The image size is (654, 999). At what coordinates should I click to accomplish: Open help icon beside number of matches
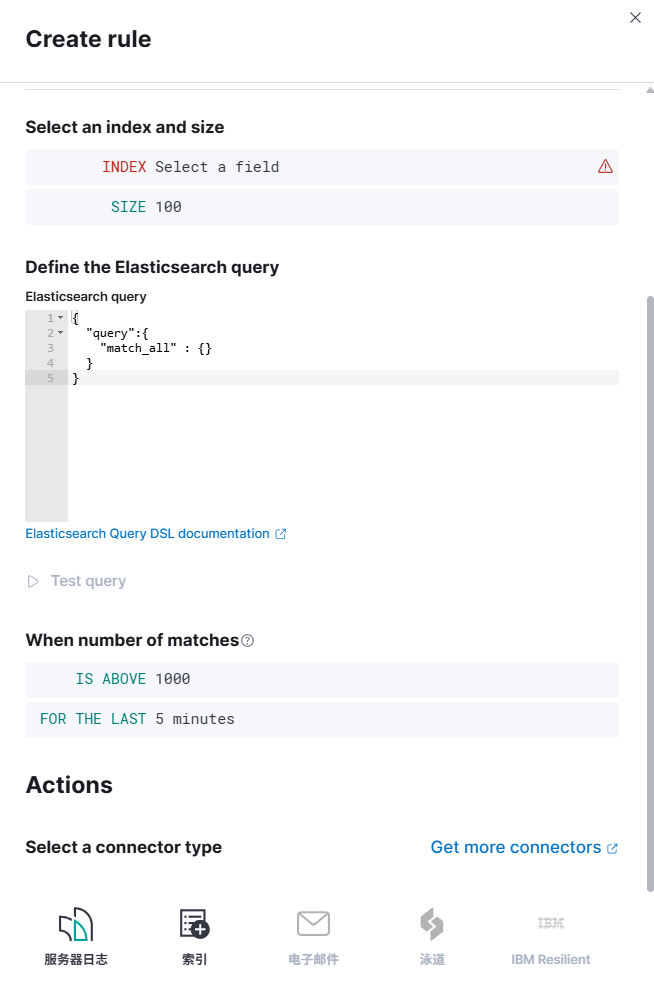click(248, 641)
